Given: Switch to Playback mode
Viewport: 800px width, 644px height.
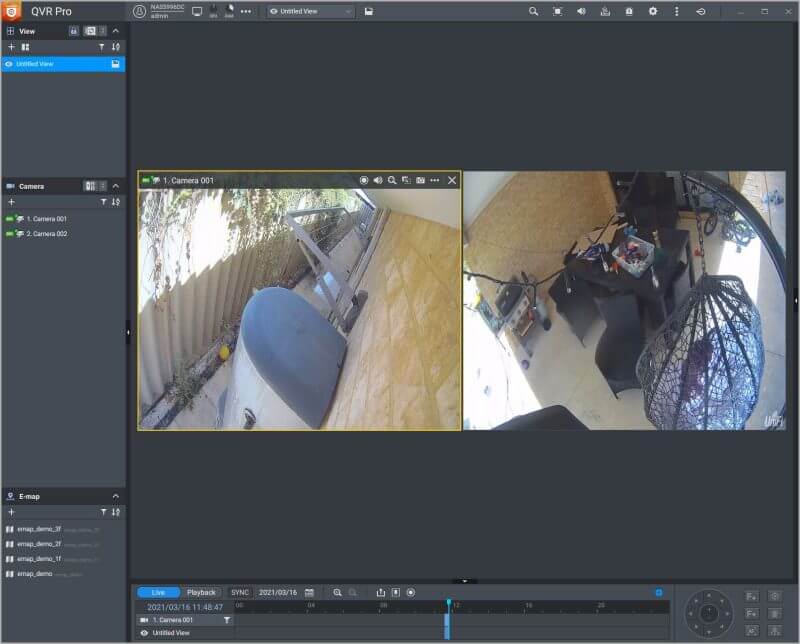Looking at the screenshot, I should pos(201,593).
